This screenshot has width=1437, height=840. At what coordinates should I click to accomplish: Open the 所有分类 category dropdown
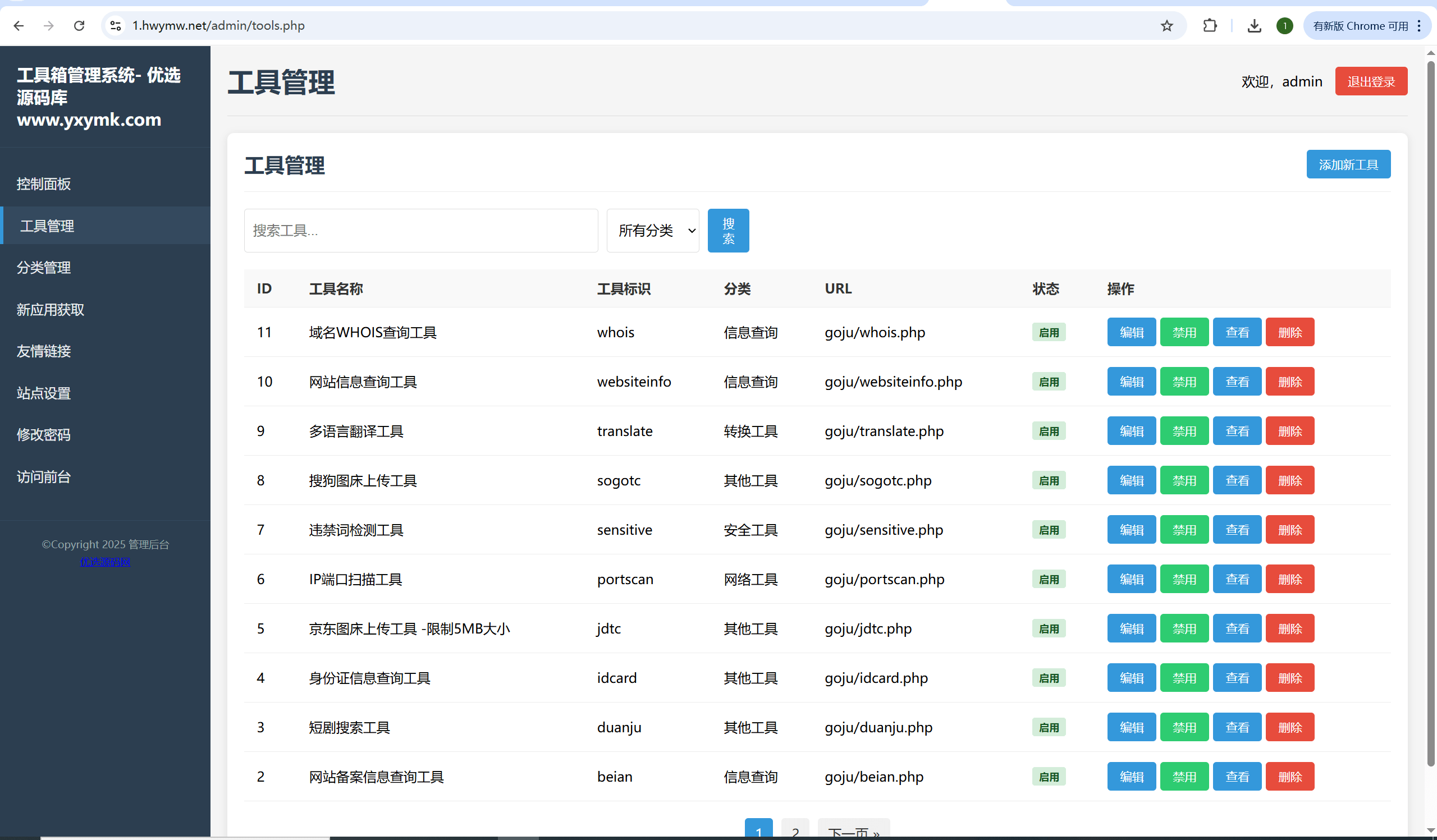pos(653,230)
